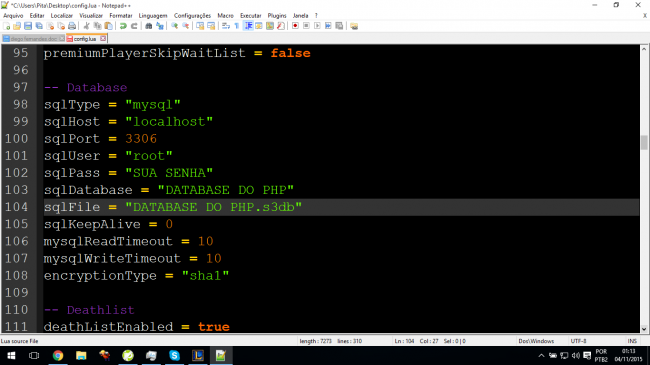
Task: Open the Visualizar menu
Action: (x=91, y=16)
